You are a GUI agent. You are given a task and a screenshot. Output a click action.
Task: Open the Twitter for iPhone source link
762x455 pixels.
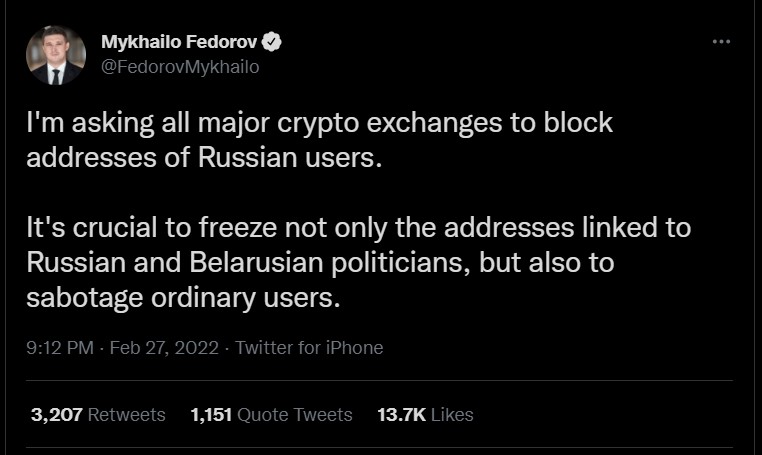pos(309,348)
